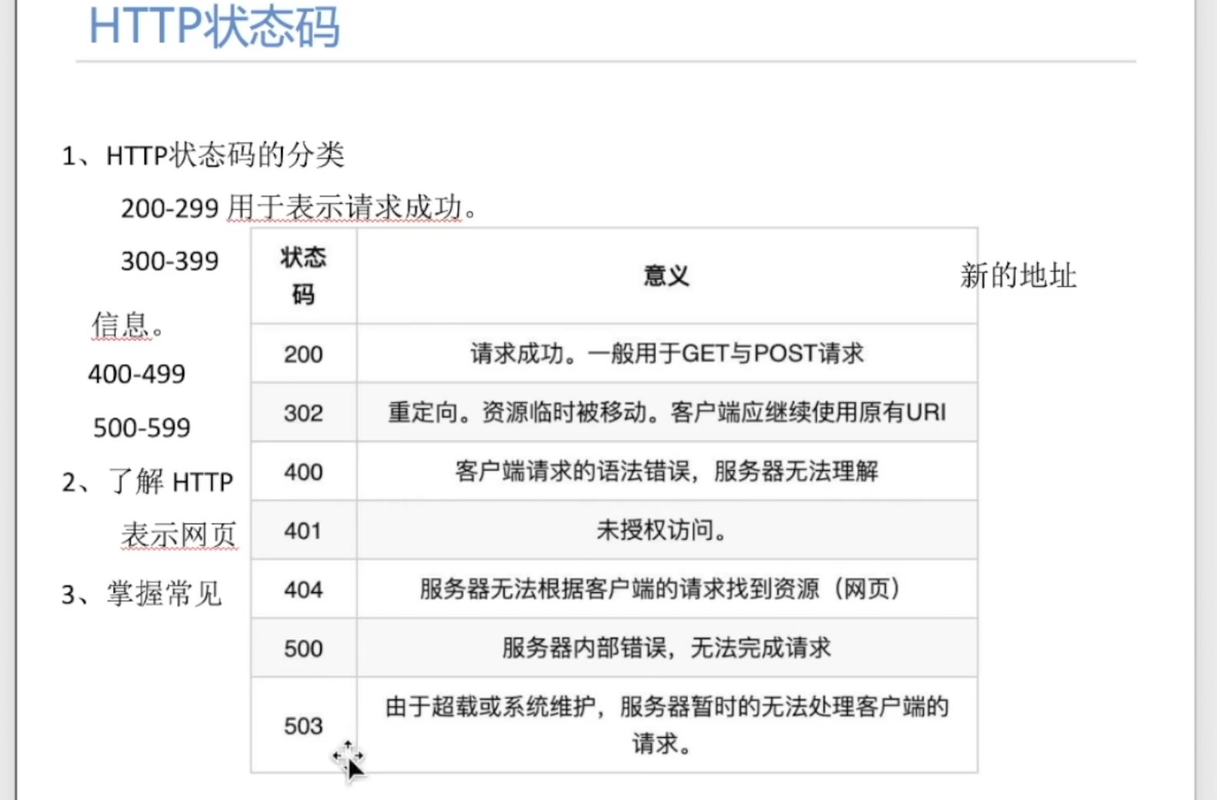Viewport: 1217px width, 800px height.
Task: Click the '300-399' range text
Action: pyautogui.click(x=170, y=261)
